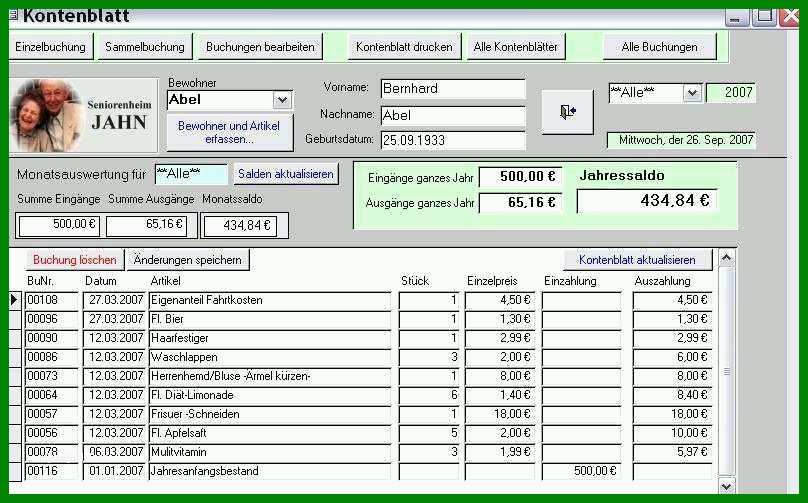Click Buchung löschen button

(x=75, y=260)
